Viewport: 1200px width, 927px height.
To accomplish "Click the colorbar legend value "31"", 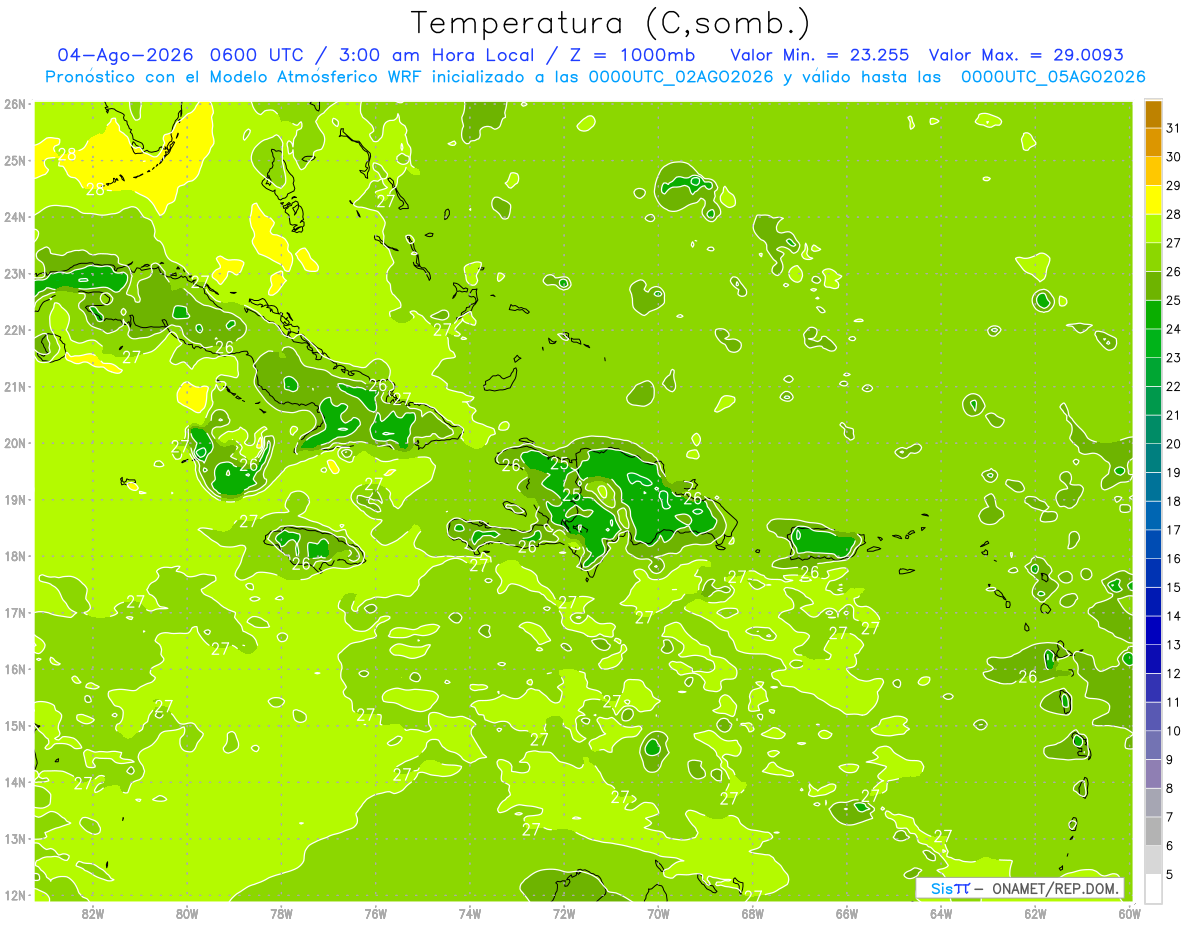I will point(1174,128).
